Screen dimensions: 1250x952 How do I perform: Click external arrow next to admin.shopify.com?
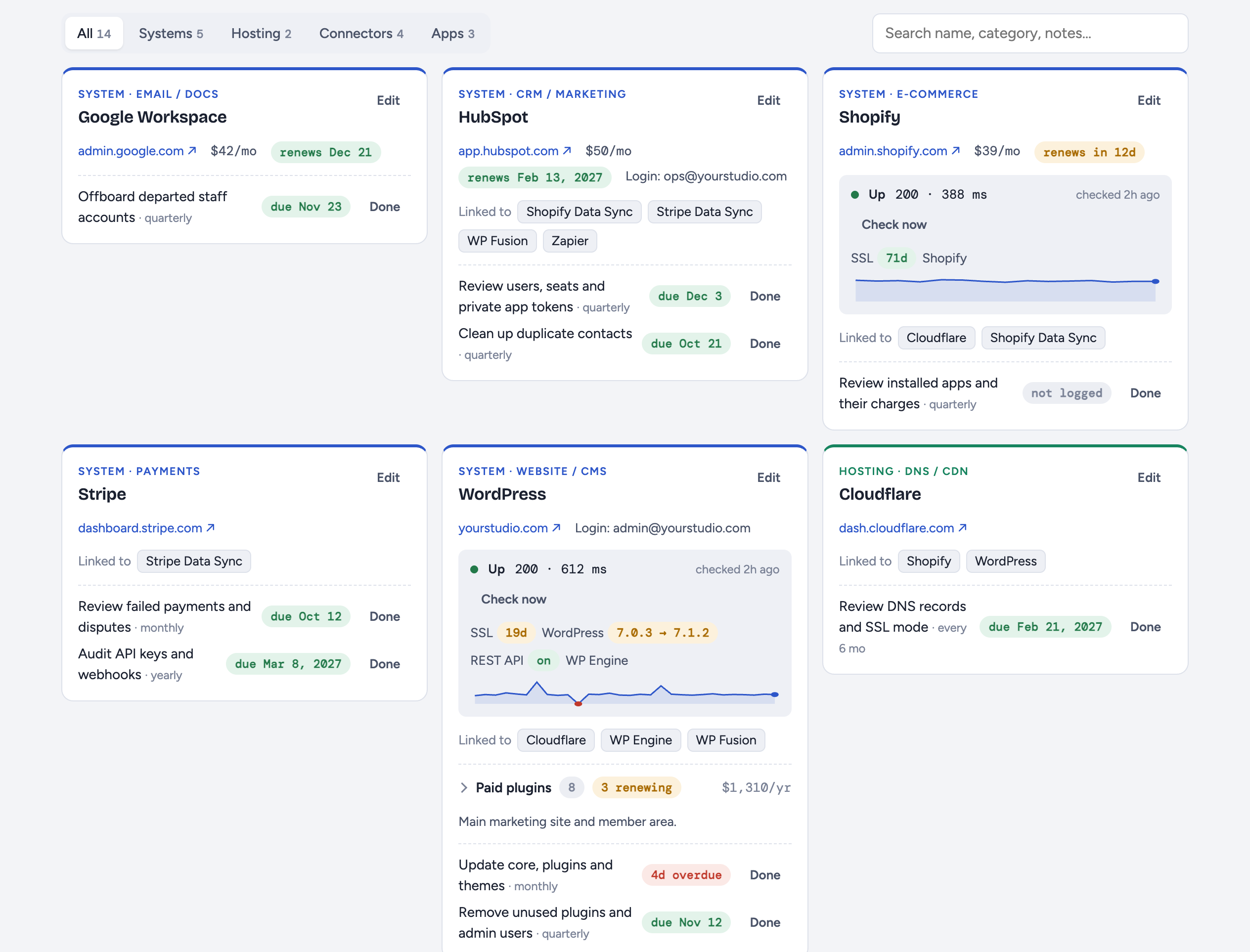tap(956, 151)
